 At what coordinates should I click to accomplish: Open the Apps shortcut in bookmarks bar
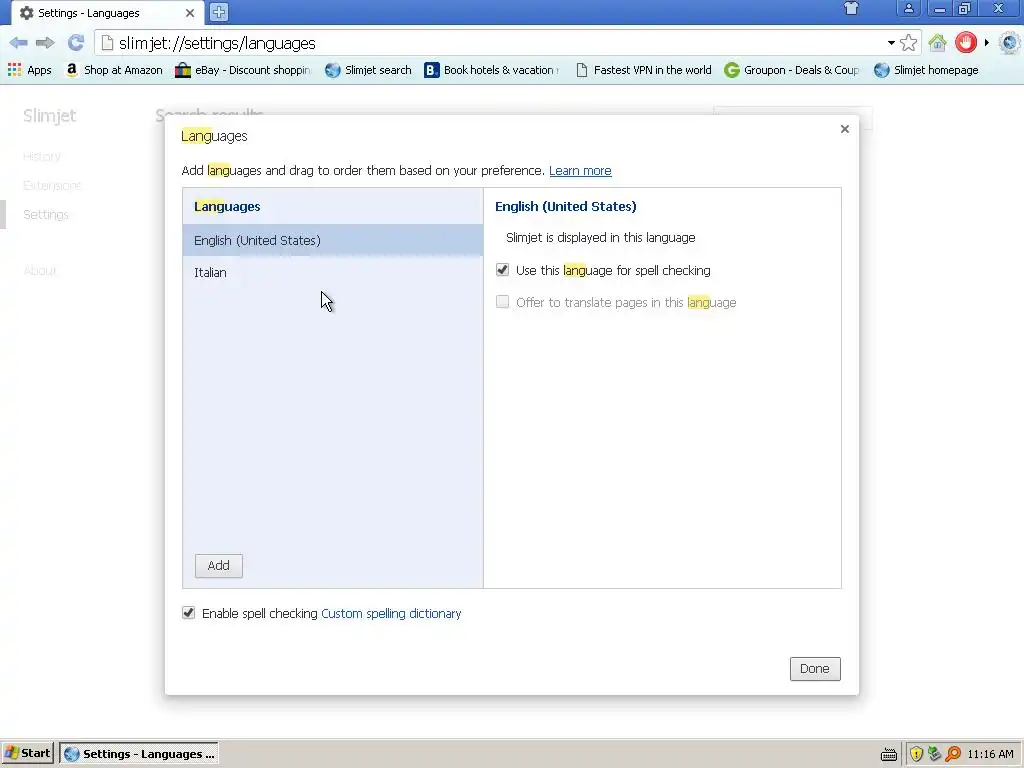click(29, 70)
